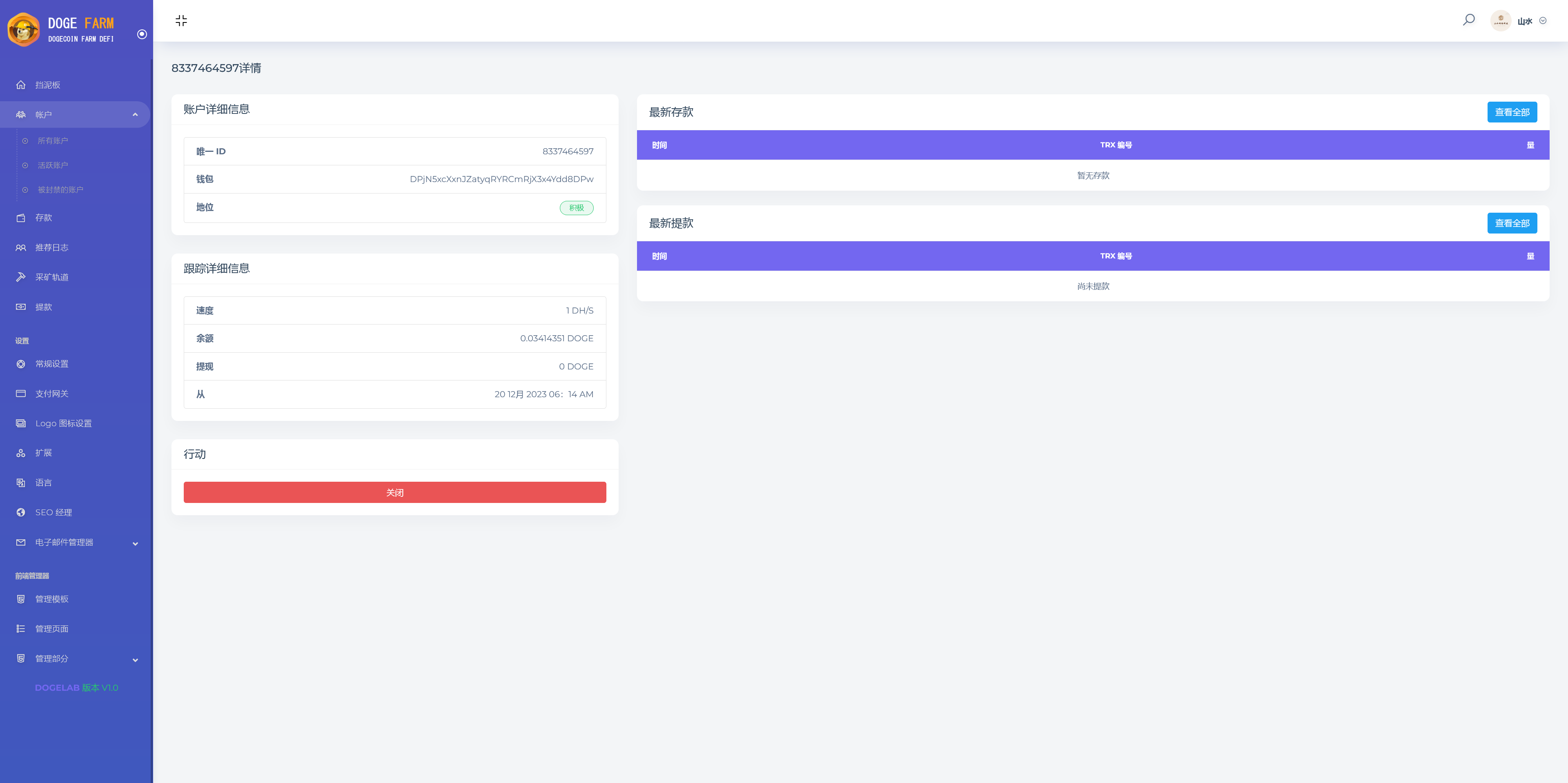The width and height of the screenshot is (1568, 783).
Task: Click the red 关闭 button
Action: 394,492
